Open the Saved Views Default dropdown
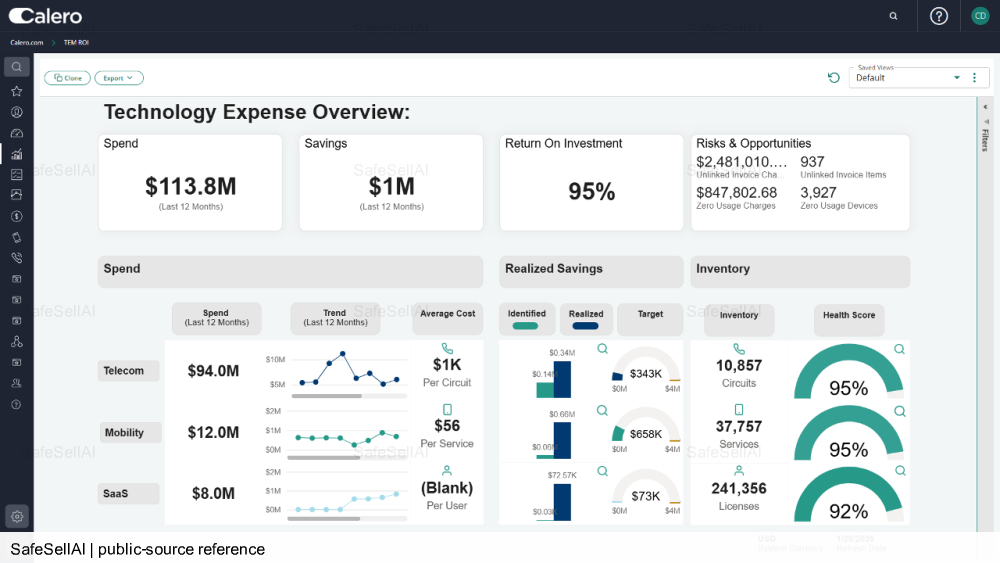Viewport: 1000px width, 563px height. point(908,78)
